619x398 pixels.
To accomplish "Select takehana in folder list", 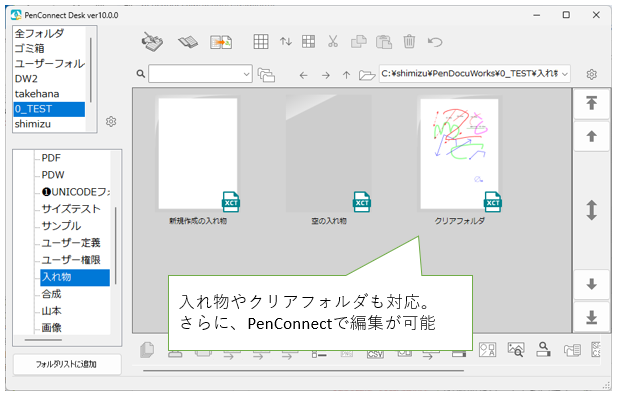I will 49,94.
